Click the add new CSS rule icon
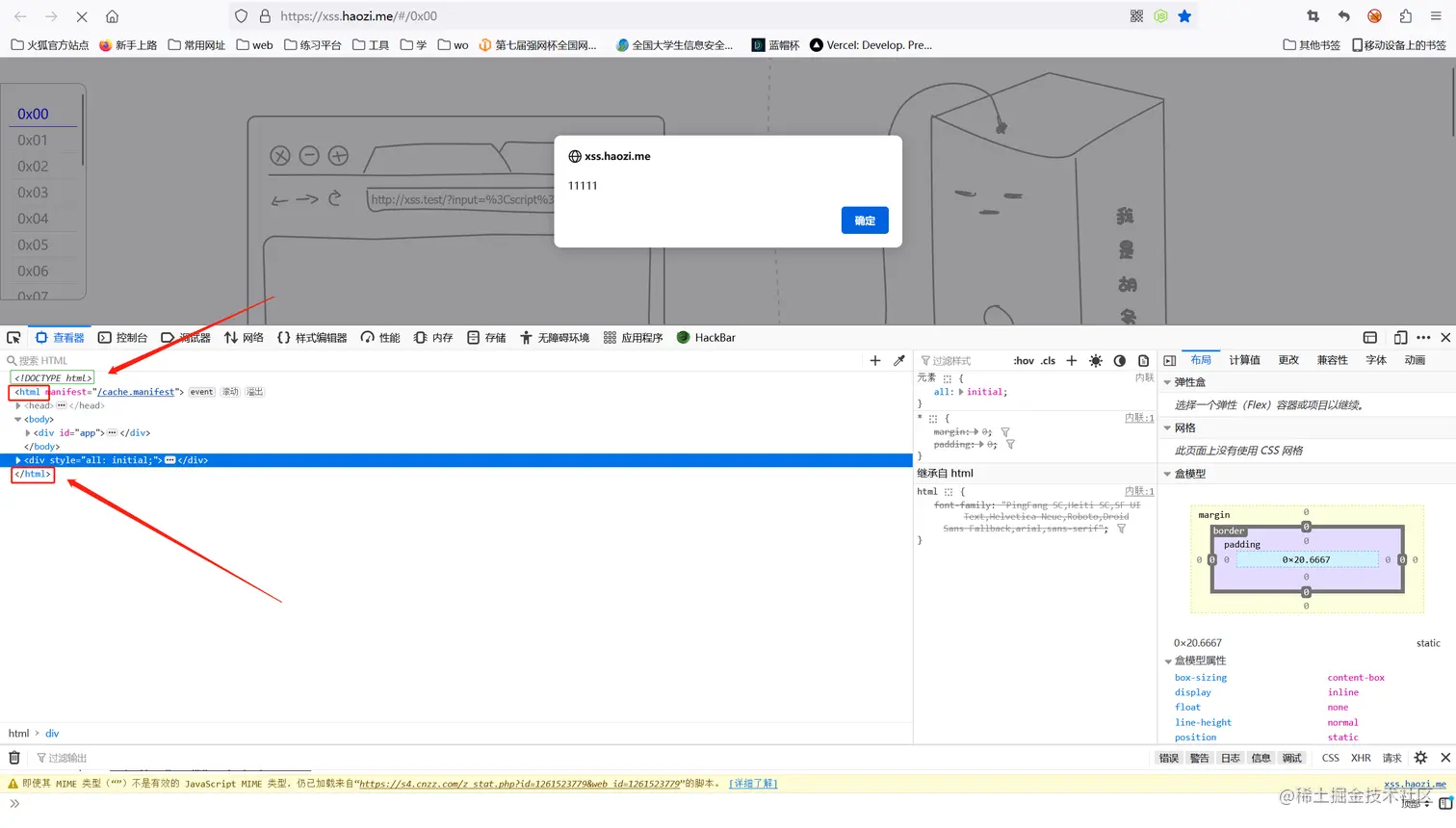 (1072, 361)
